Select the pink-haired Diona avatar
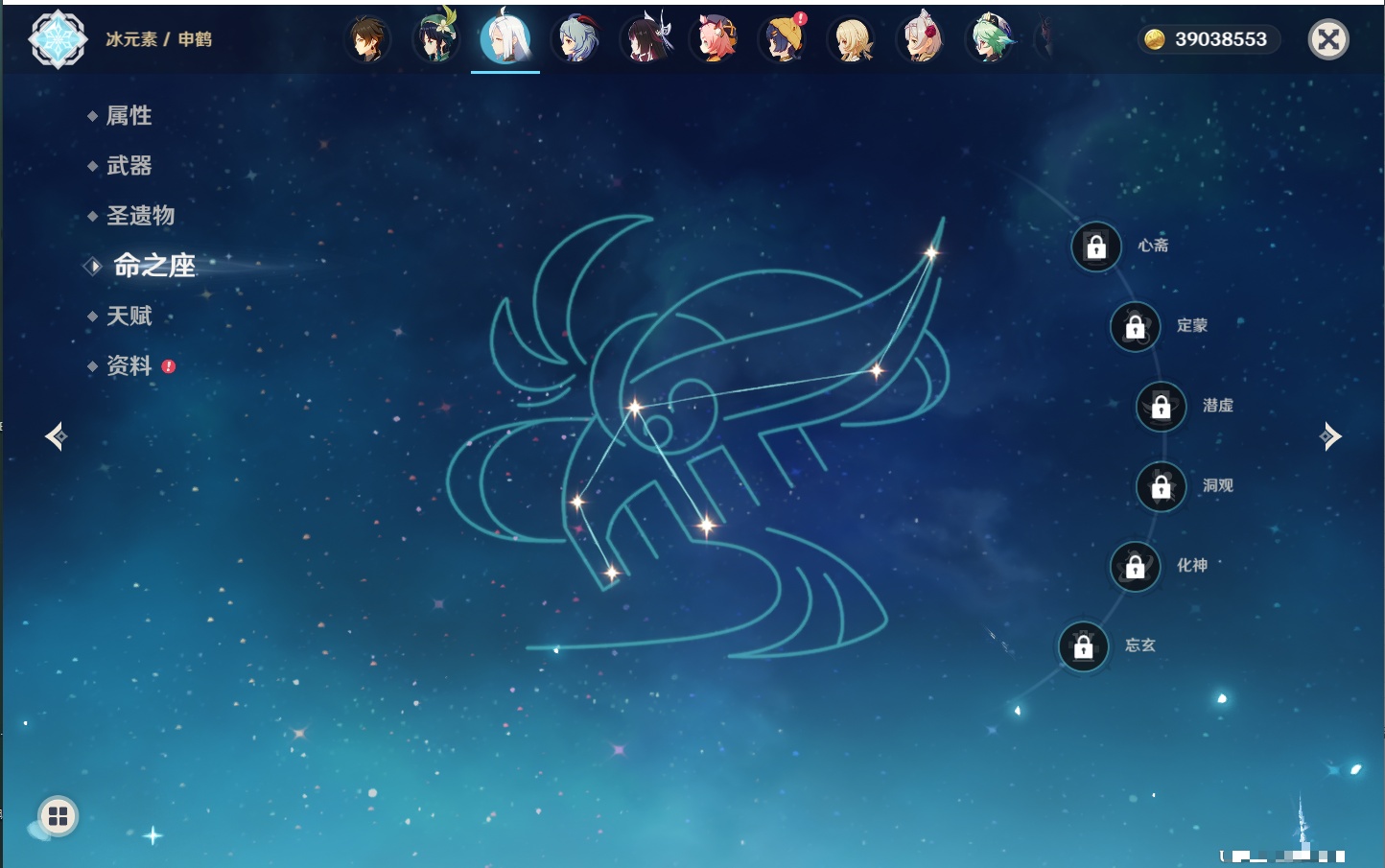The height and width of the screenshot is (868, 1385). [x=715, y=39]
